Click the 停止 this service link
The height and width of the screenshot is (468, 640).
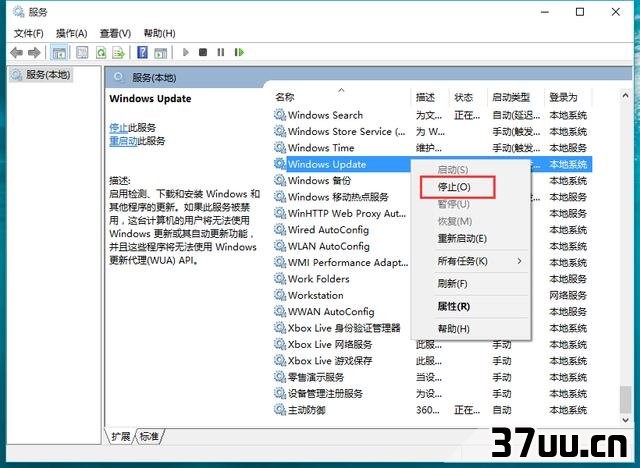(119, 127)
